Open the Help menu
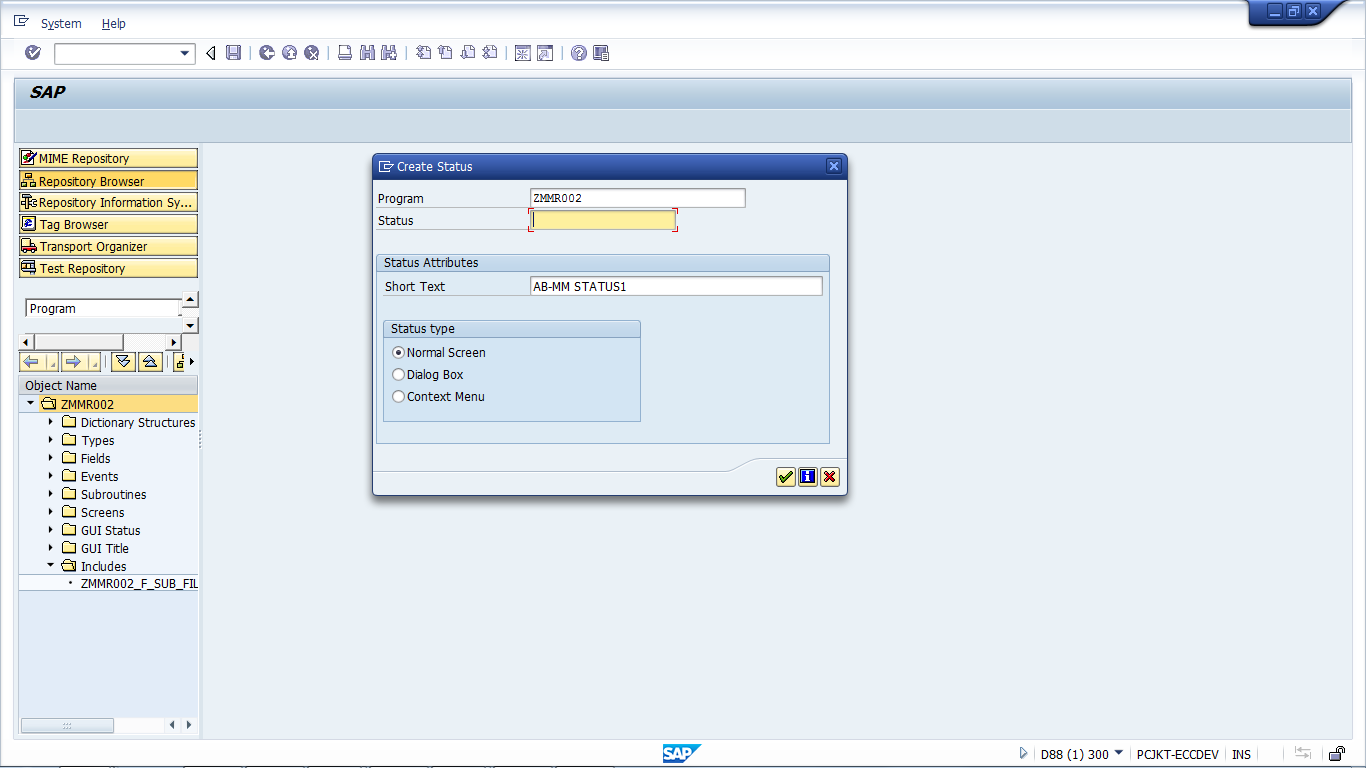This screenshot has height=768, width=1366. tap(113, 23)
